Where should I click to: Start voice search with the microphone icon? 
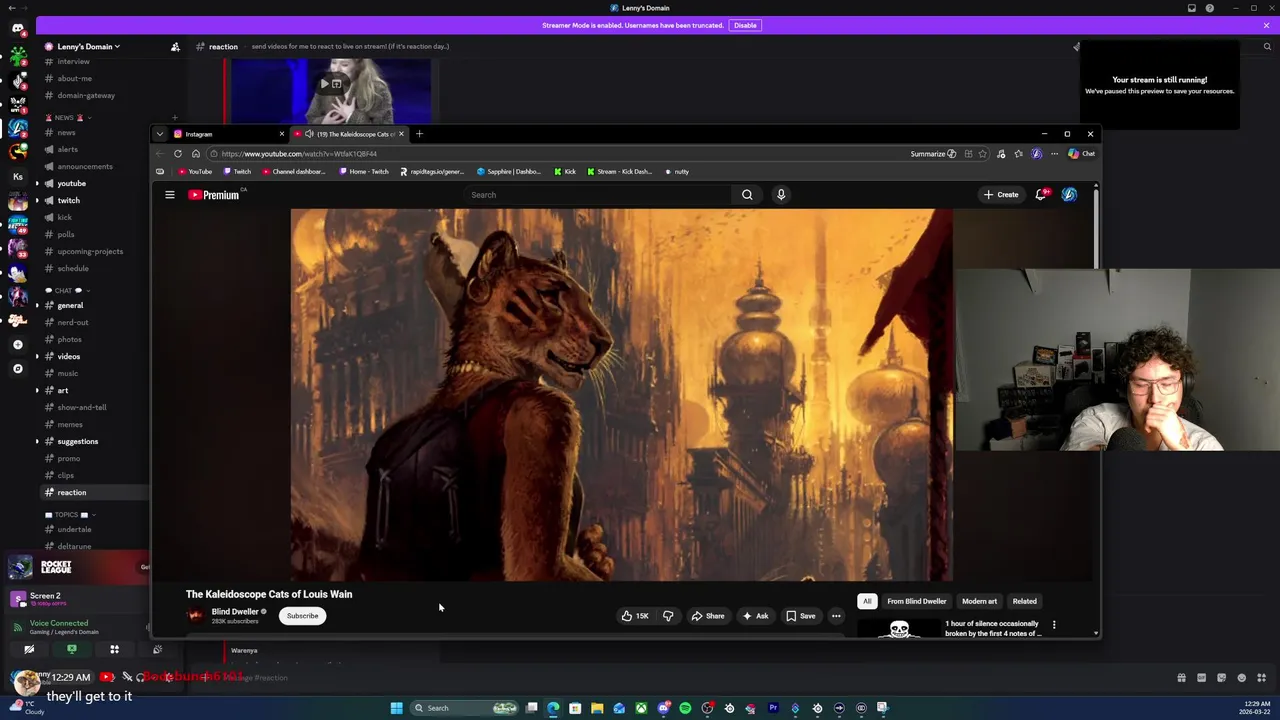781,195
